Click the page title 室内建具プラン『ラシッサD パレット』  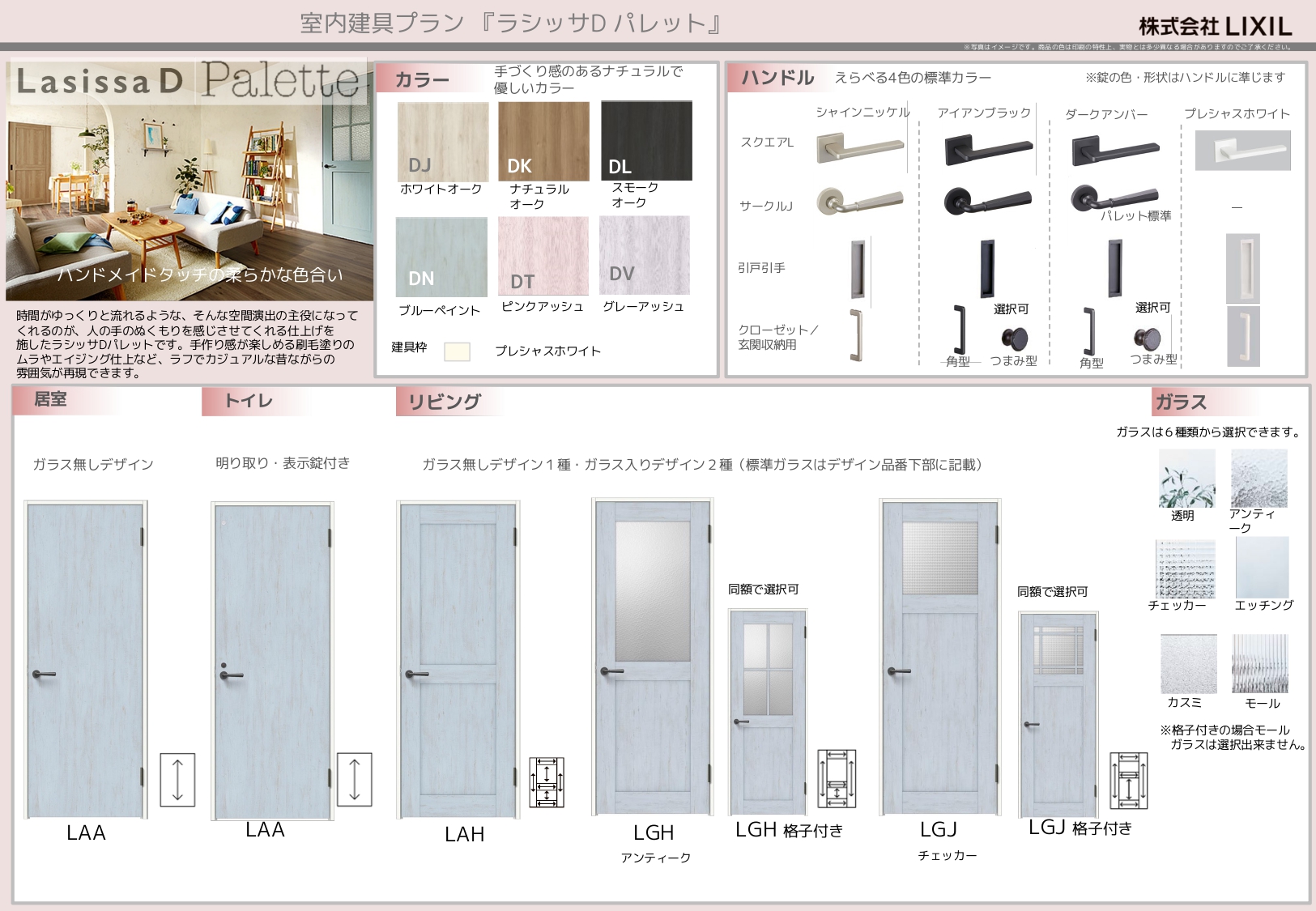pyautogui.click(x=512, y=23)
